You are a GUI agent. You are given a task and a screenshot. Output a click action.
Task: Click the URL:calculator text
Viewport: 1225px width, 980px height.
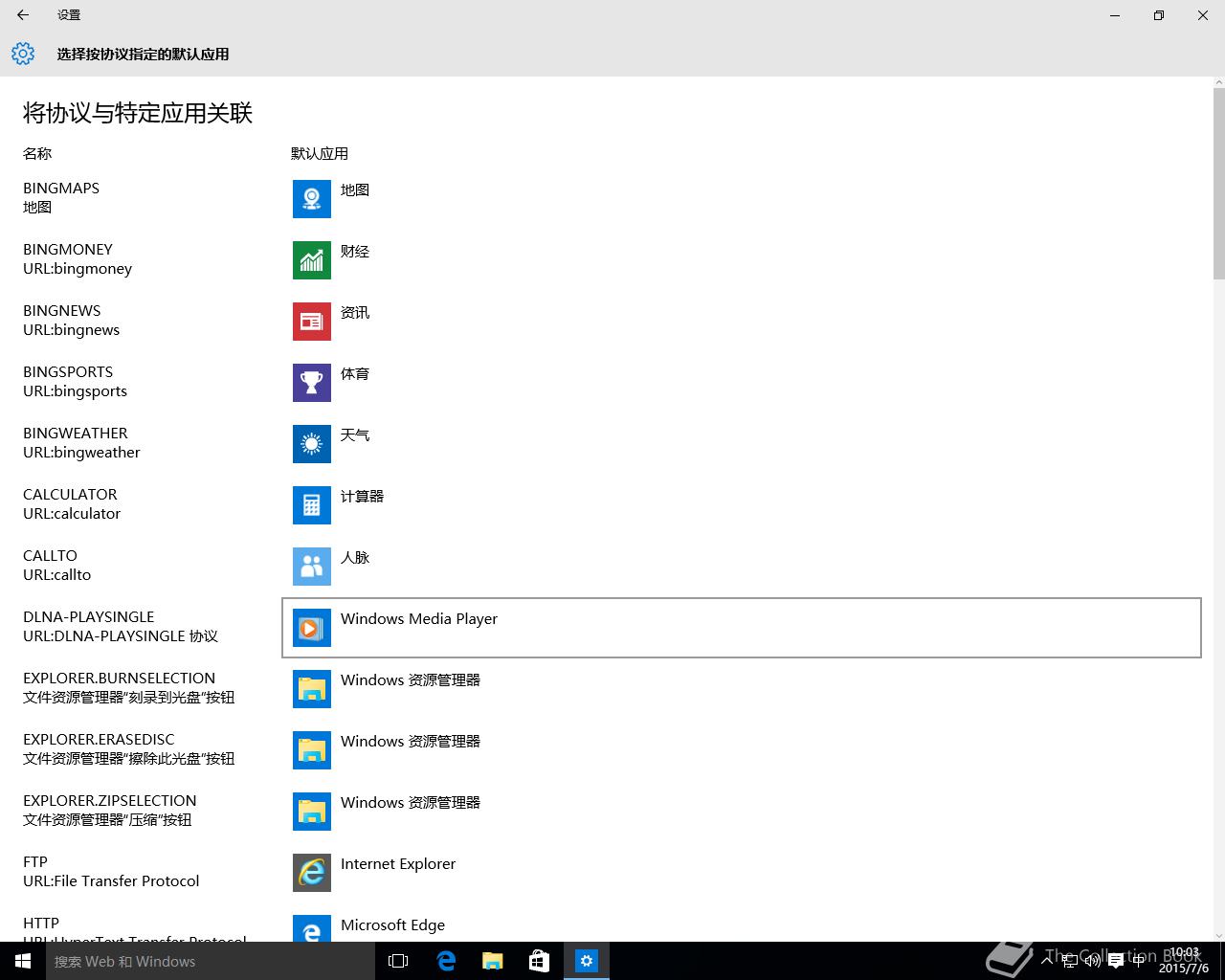click(x=72, y=514)
